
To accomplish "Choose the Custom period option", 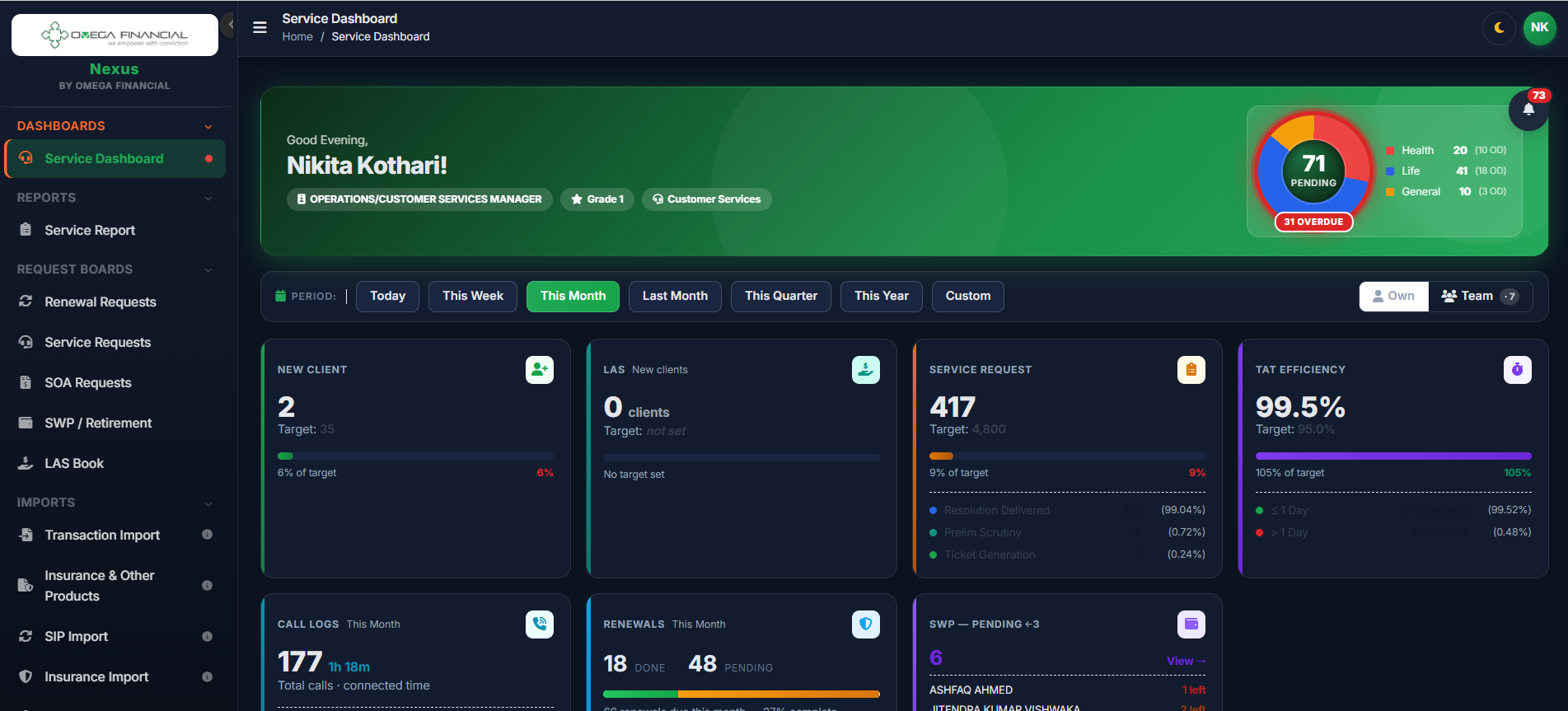I will click(968, 296).
